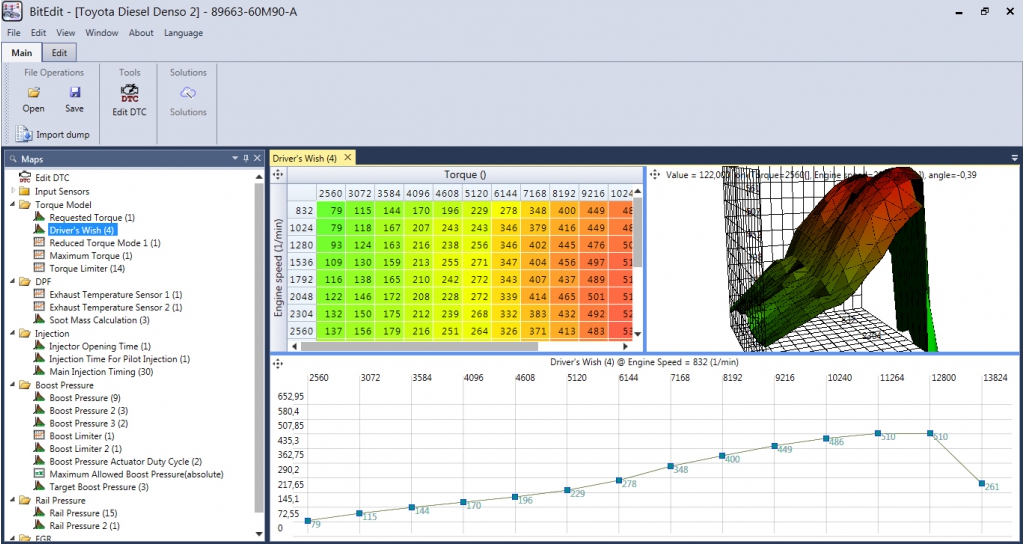The height and width of the screenshot is (544, 1024).
Task: Click move handle icon of 3D view
Action: click(x=654, y=175)
